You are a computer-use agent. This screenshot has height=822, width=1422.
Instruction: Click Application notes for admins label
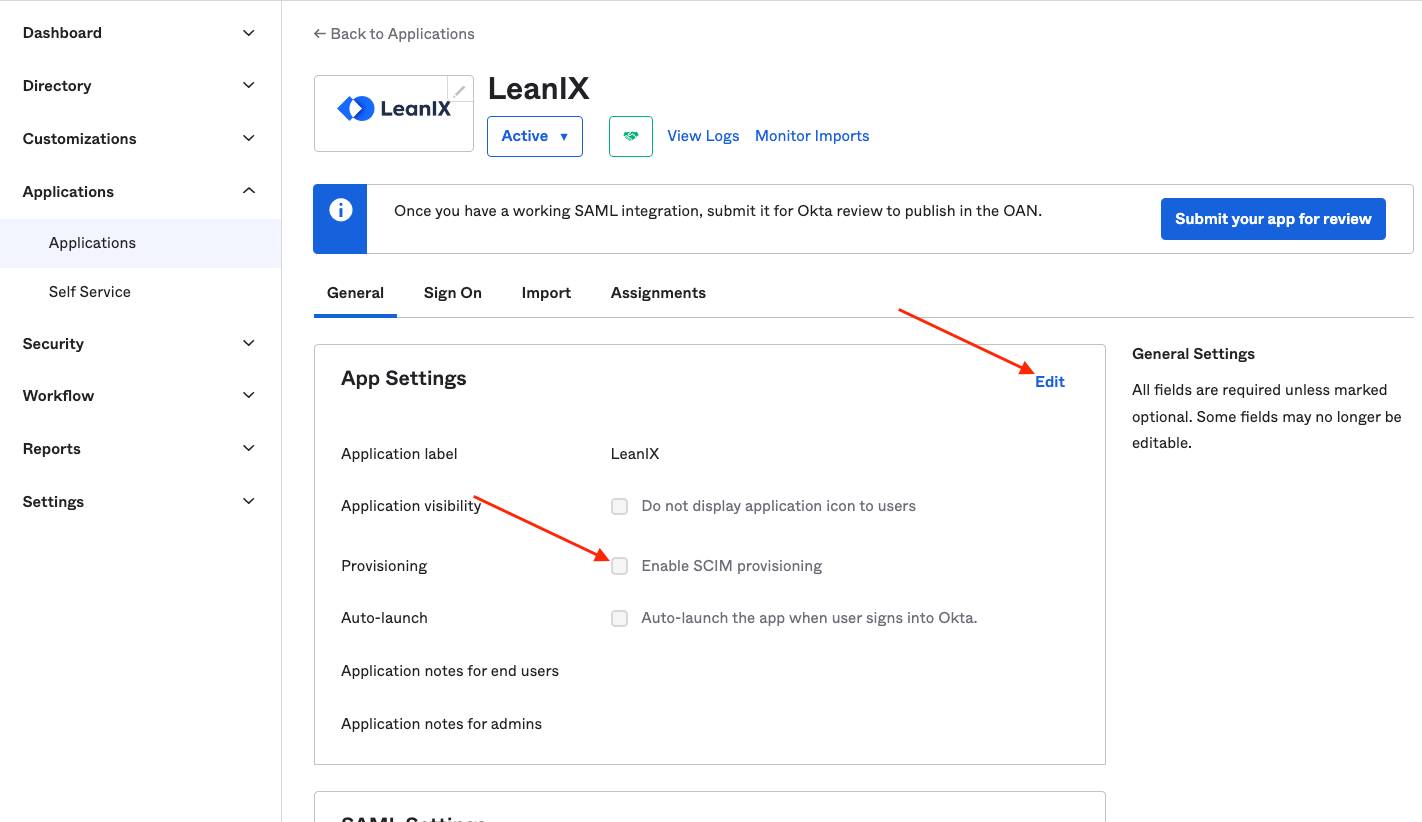click(x=441, y=724)
